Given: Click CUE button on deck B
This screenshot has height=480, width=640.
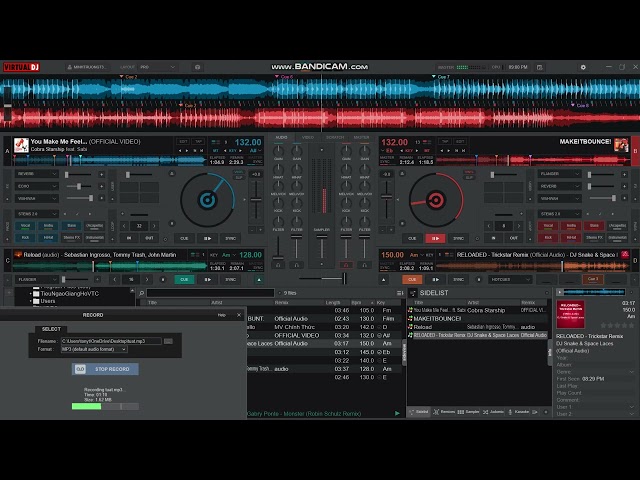Looking at the screenshot, I should 412,238.
